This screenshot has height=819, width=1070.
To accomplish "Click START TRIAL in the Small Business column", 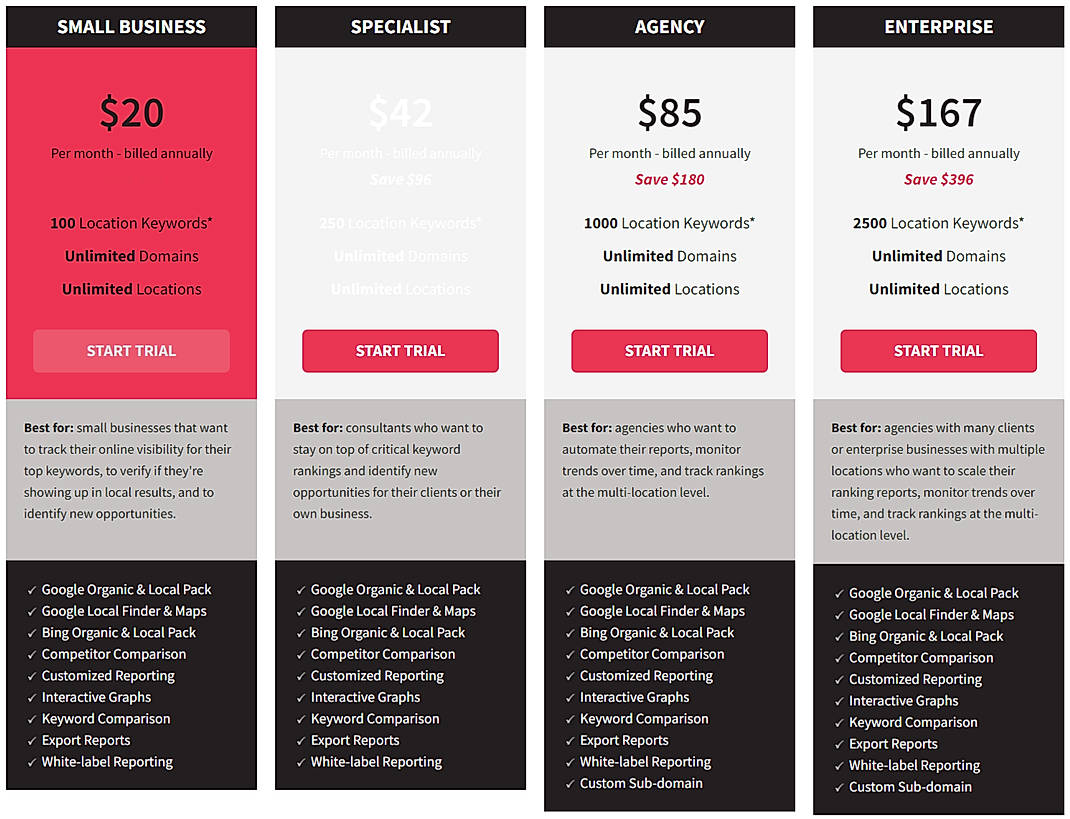I will tap(131, 351).
